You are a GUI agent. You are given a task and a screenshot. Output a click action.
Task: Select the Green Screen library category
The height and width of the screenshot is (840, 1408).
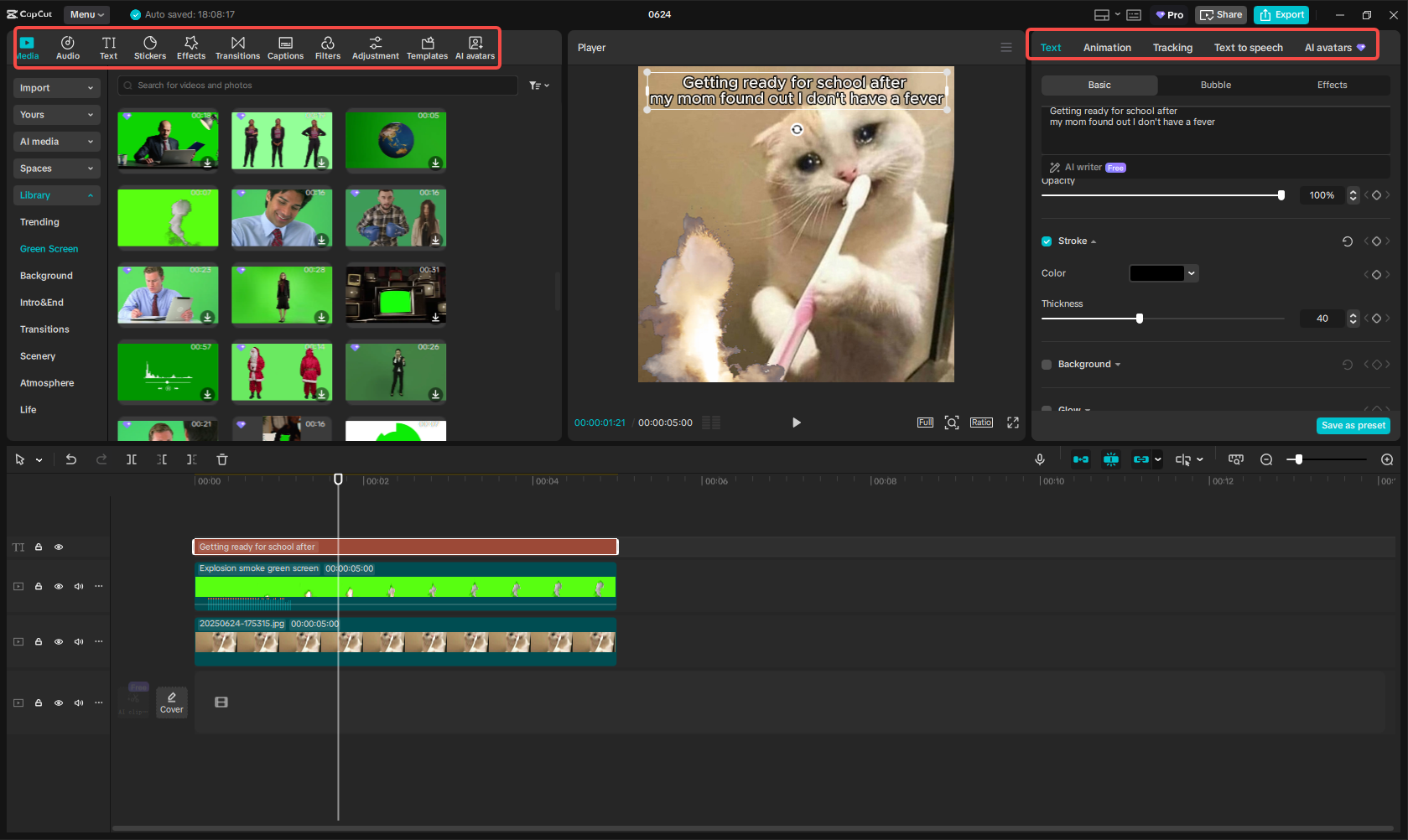[x=49, y=248]
